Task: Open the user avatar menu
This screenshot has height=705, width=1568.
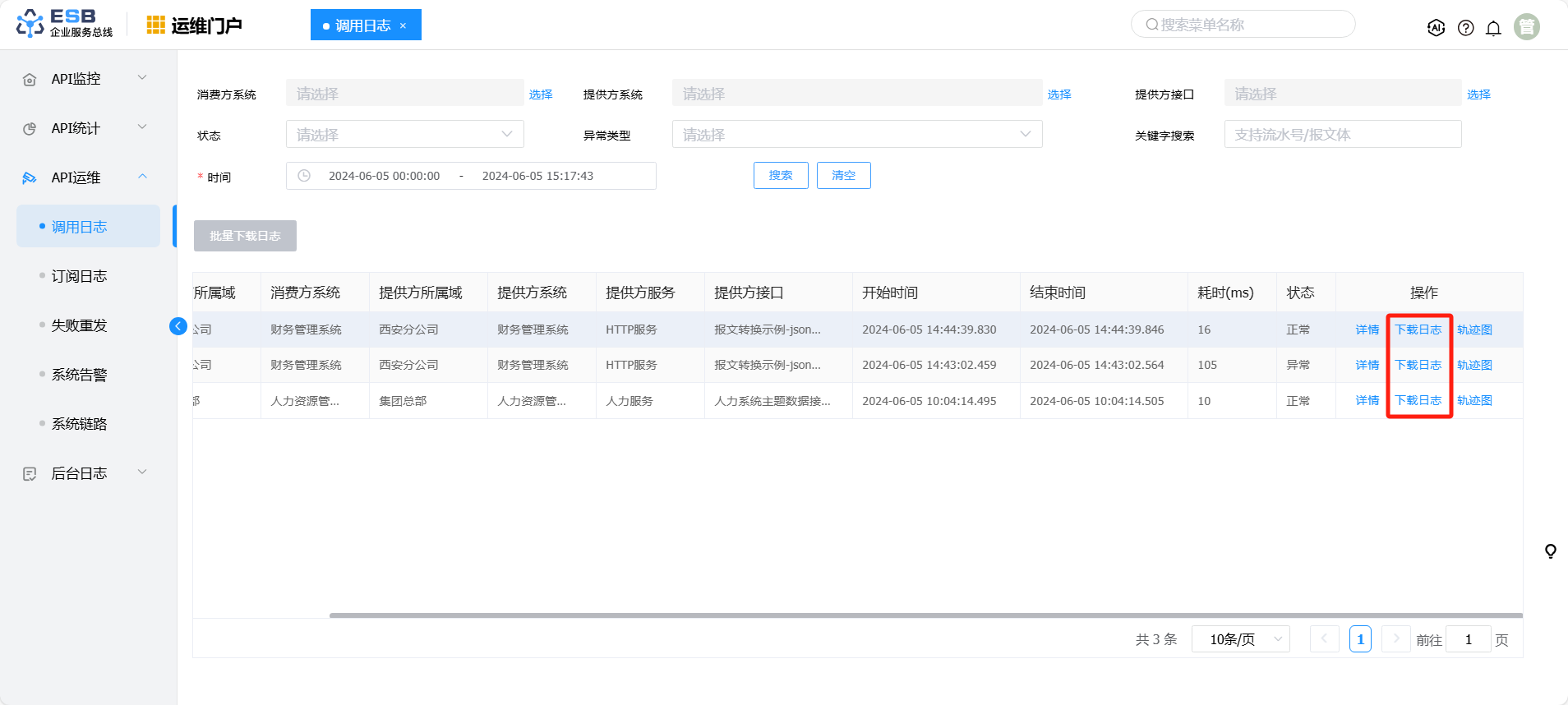Action: pos(1526,27)
